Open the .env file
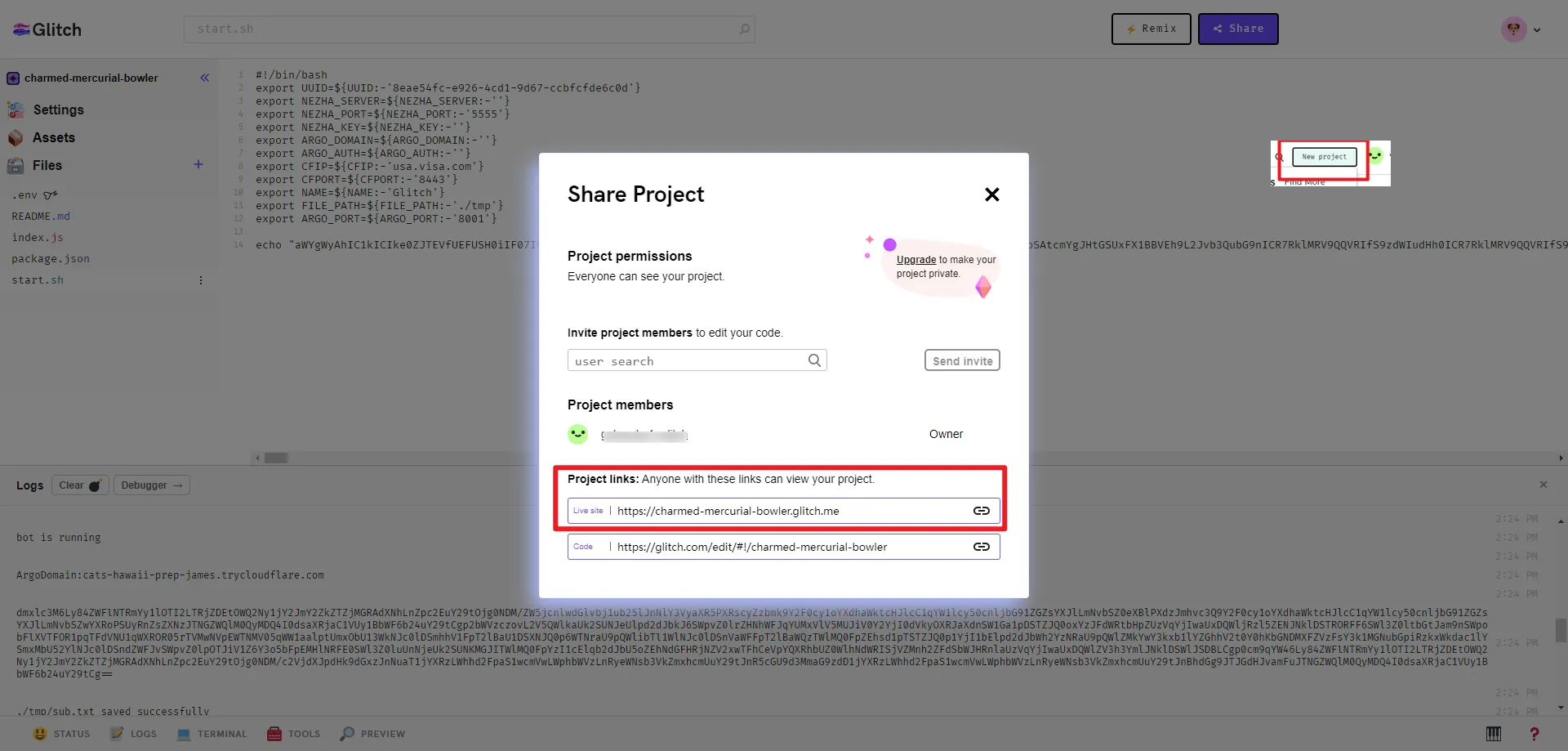The image size is (1568, 751). pos(25,195)
